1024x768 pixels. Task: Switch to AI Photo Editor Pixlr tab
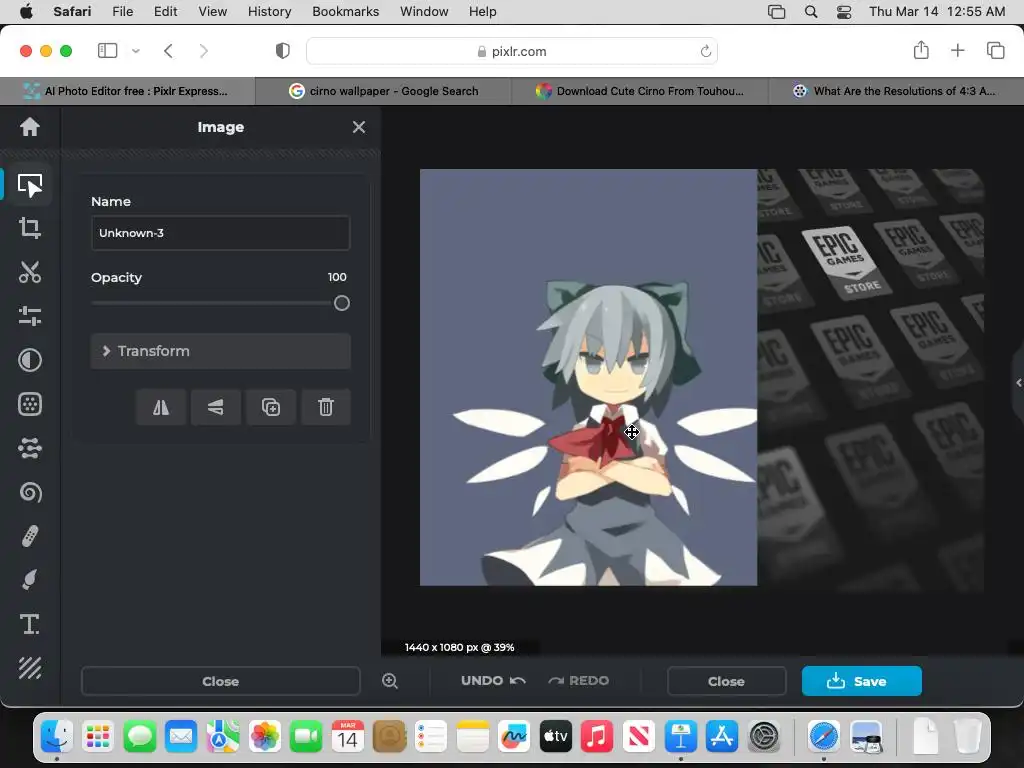click(x=128, y=91)
